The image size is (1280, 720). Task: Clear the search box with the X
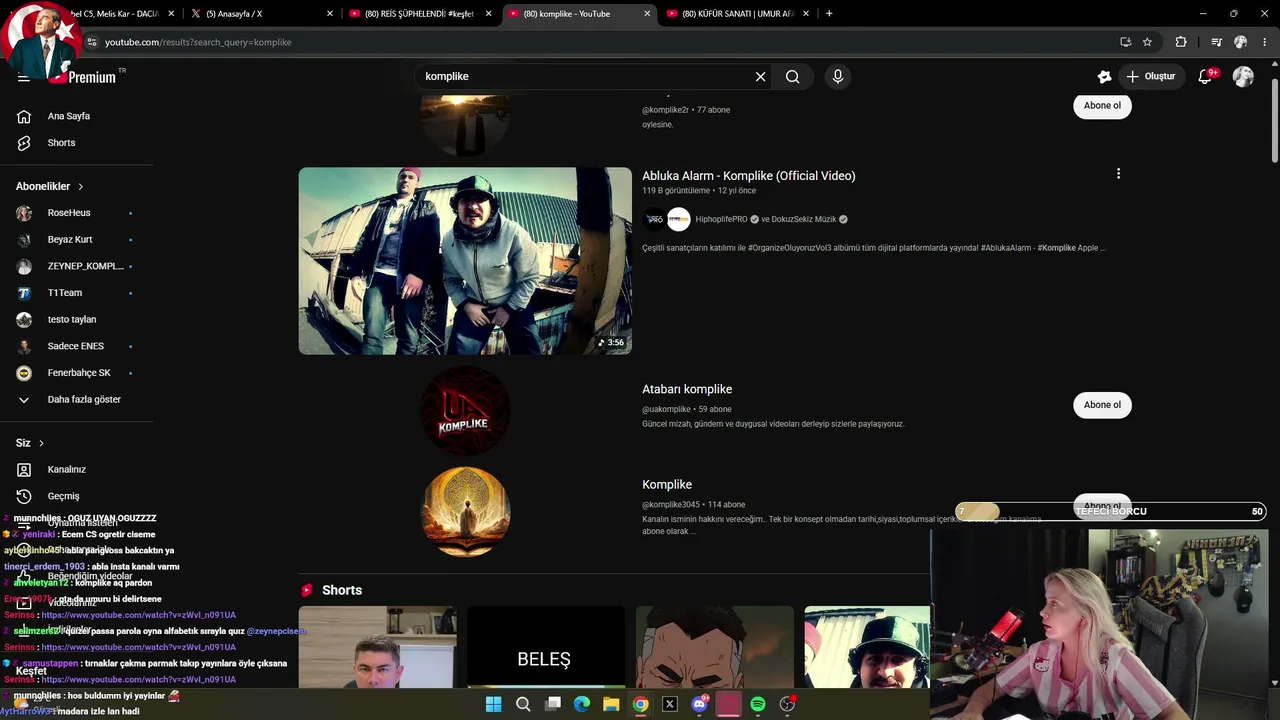point(760,77)
